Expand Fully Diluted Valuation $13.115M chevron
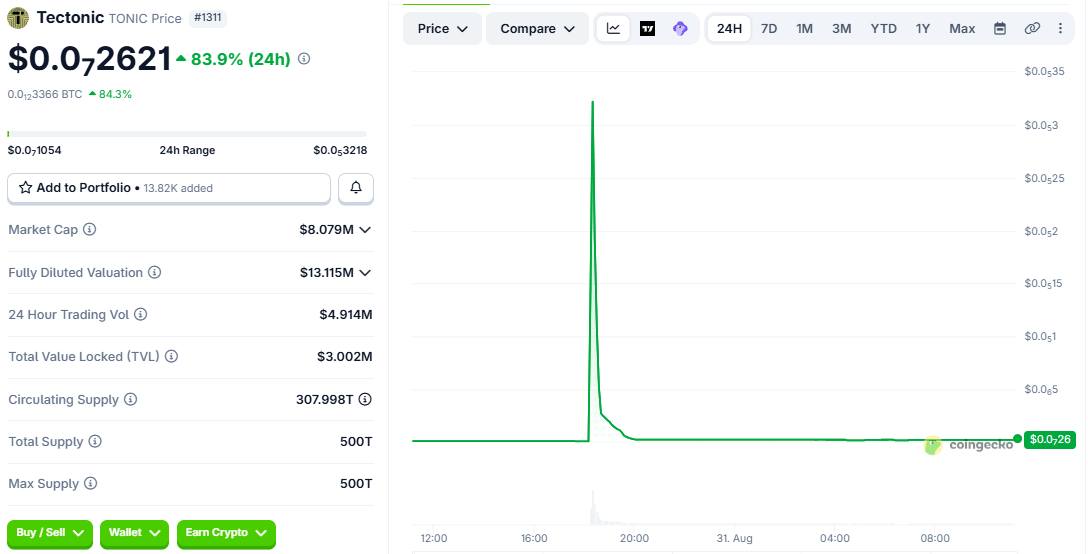 pyautogui.click(x=365, y=273)
